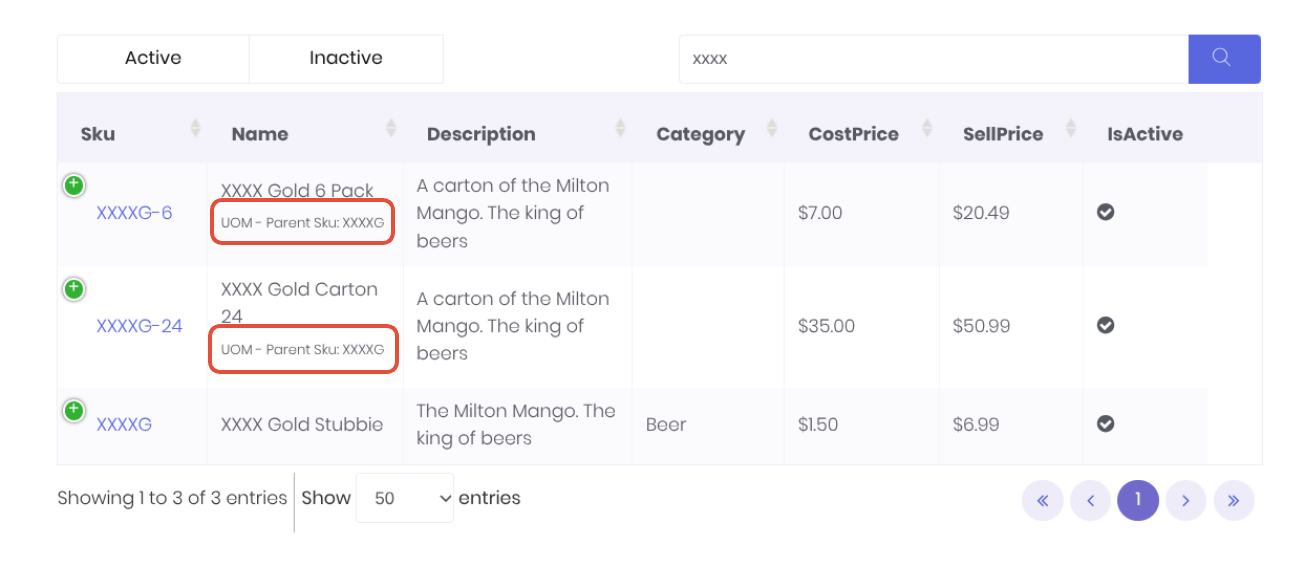
Task: Switch to the Active tab
Action: pyautogui.click(x=153, y=59)
